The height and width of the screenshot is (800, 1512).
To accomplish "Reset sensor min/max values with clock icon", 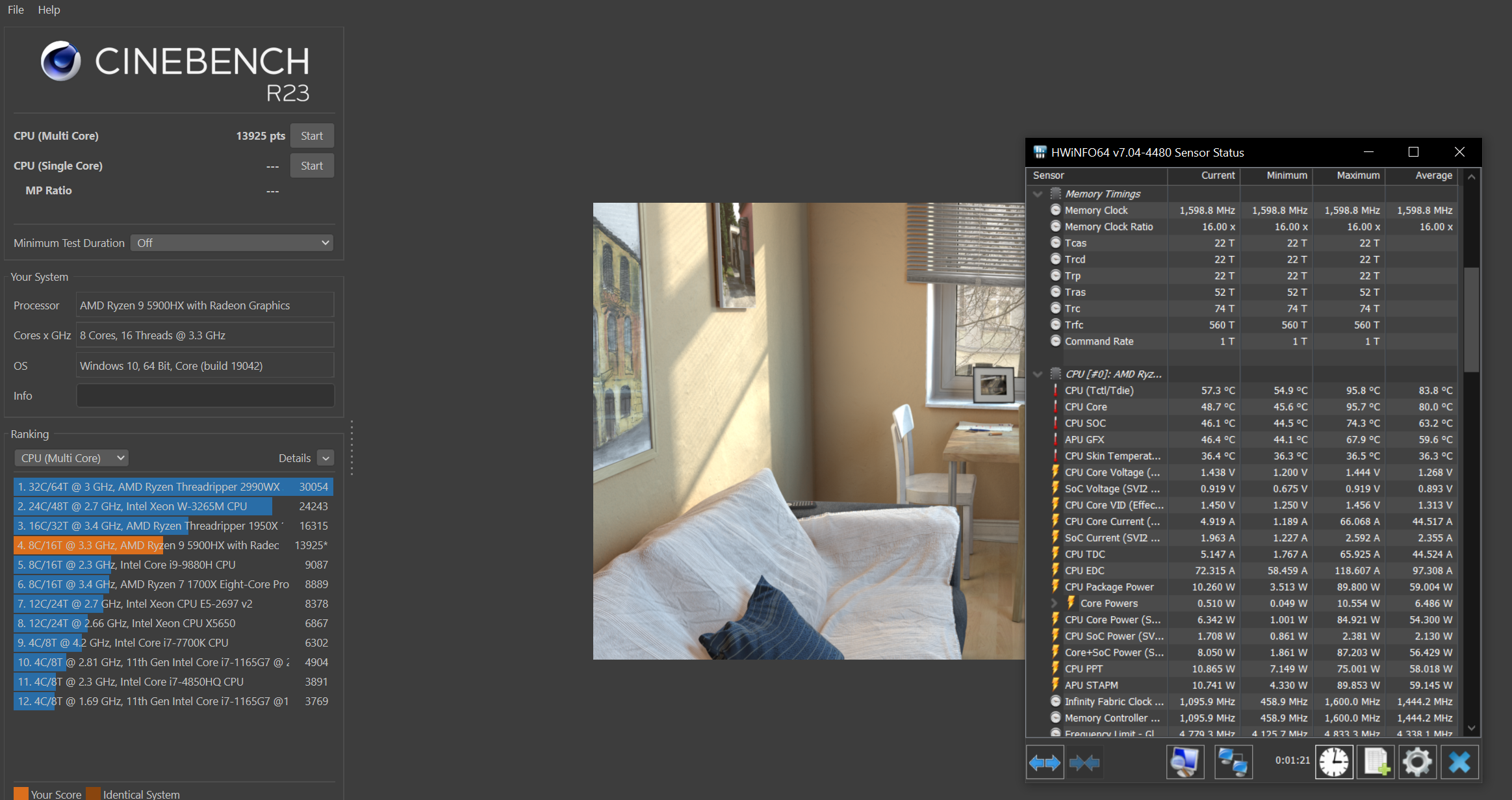I will [1334, 762].
